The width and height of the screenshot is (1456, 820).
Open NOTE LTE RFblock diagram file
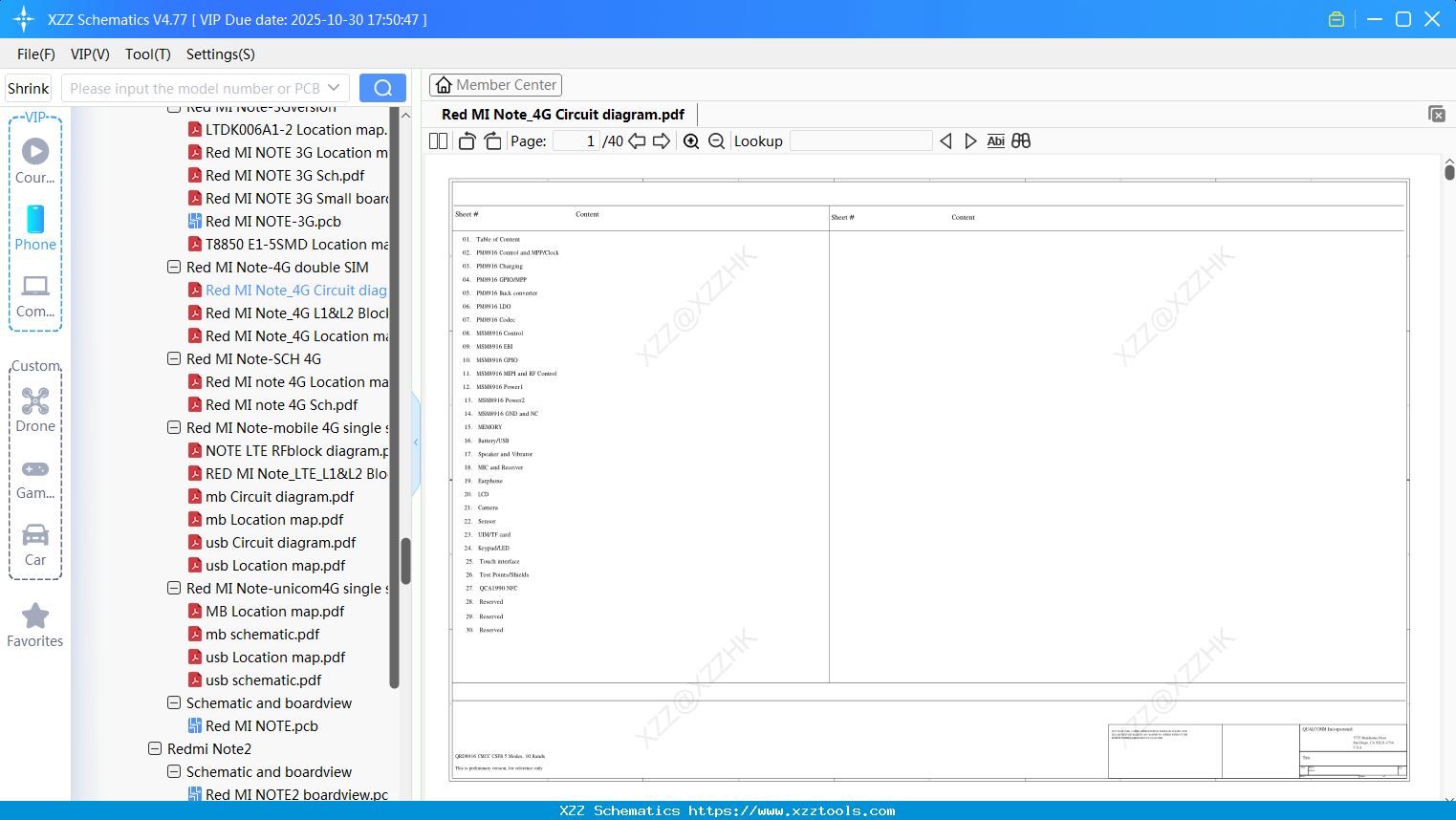288,451
